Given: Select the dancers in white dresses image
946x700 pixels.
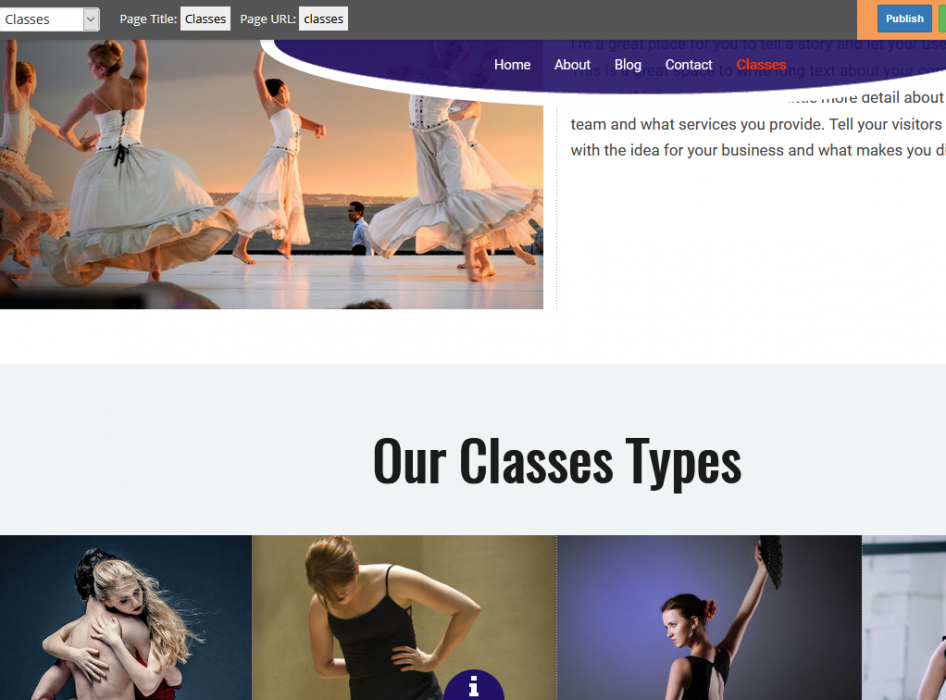Looking at the screenshot, I should (271, 174).
